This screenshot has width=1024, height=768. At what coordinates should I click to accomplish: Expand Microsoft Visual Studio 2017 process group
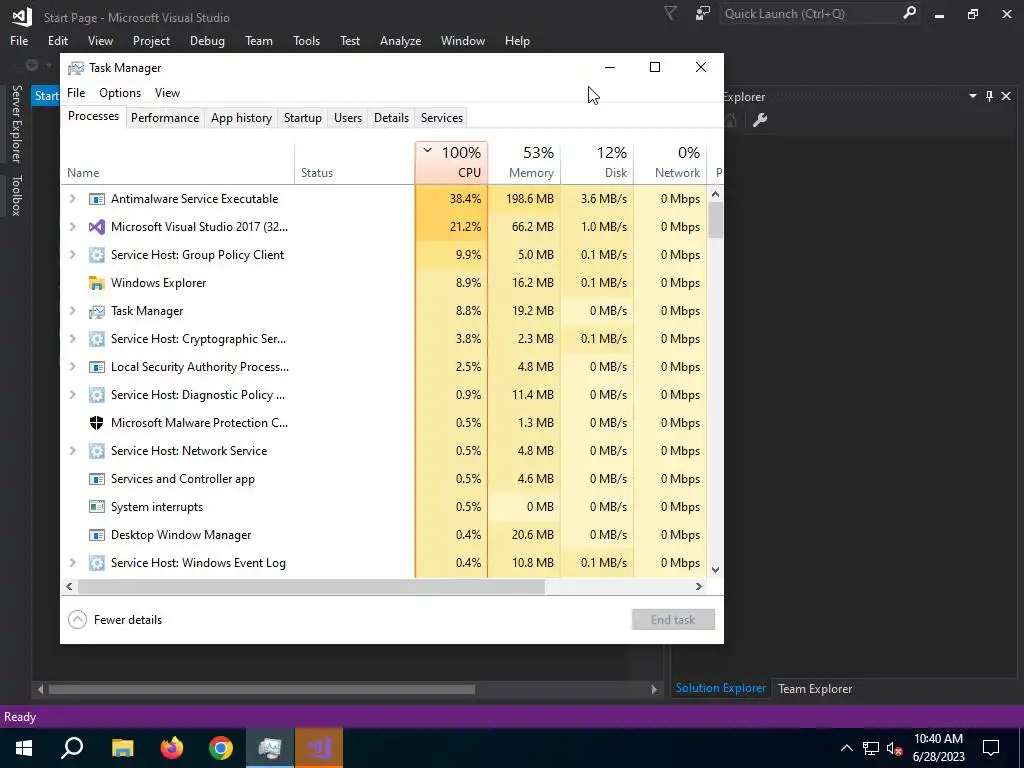point(72,227)
